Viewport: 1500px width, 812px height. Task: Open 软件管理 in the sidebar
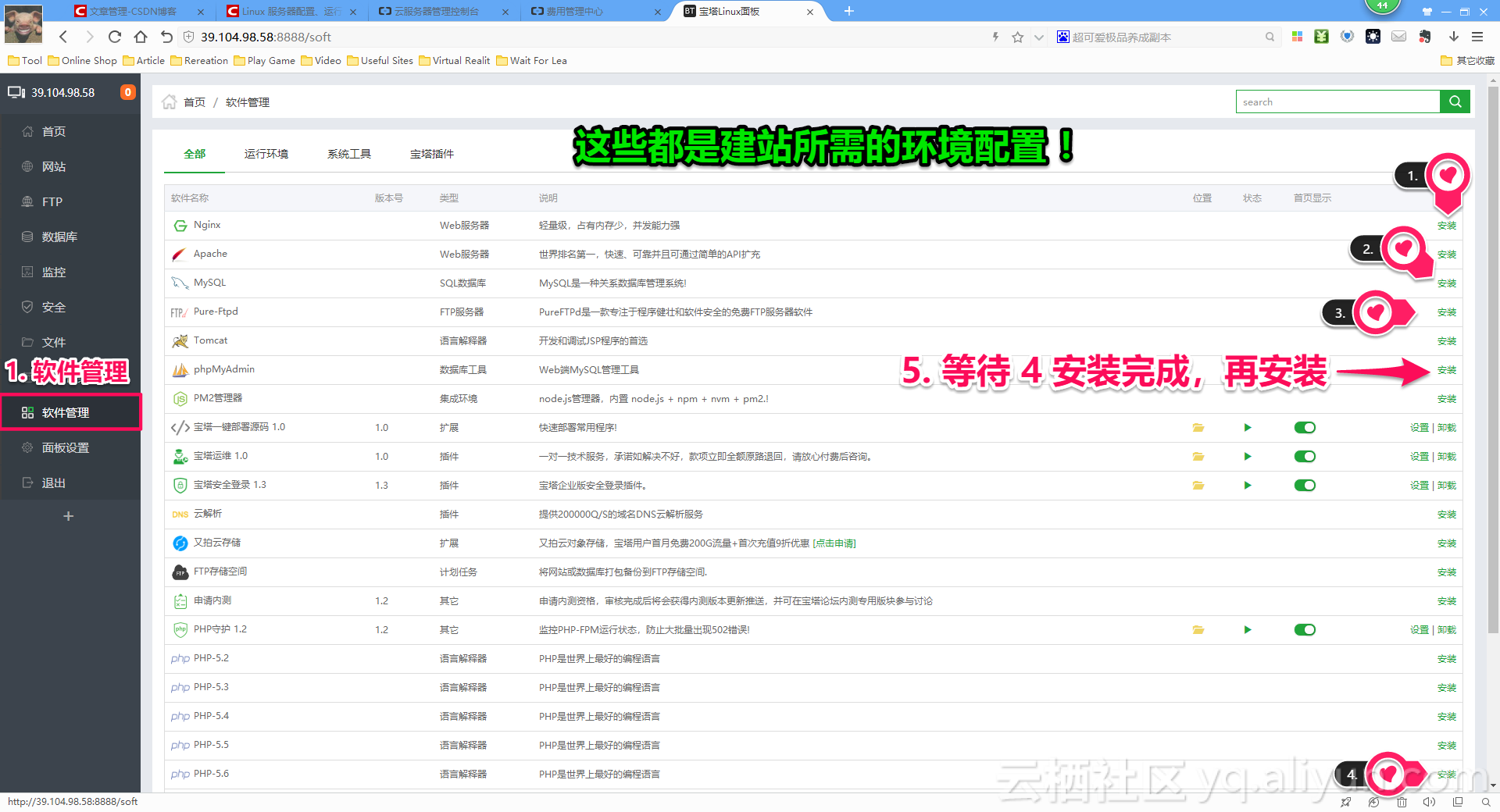(70, 412)
